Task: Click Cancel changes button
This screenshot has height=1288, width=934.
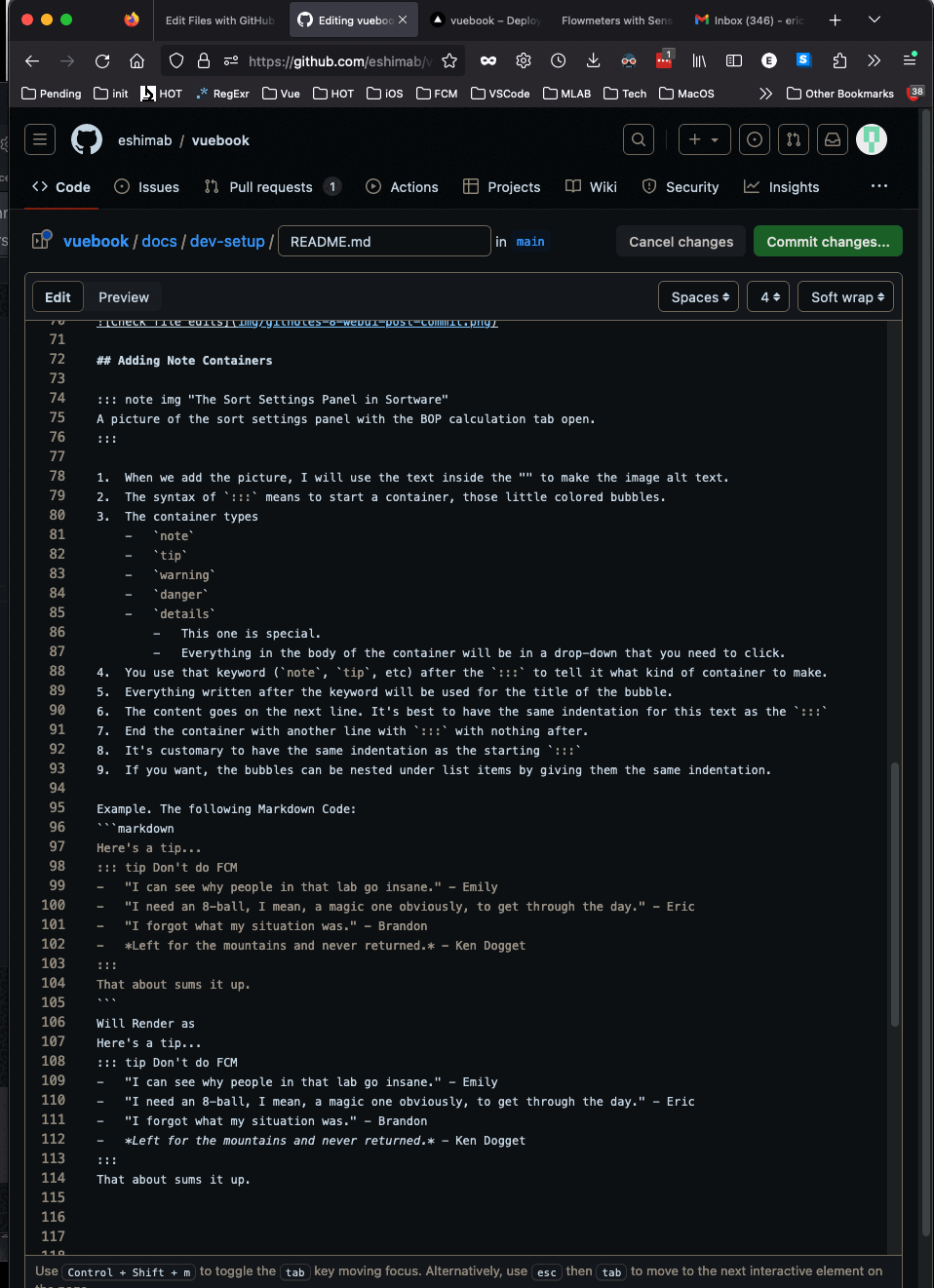Action: [x=681, y=241]
